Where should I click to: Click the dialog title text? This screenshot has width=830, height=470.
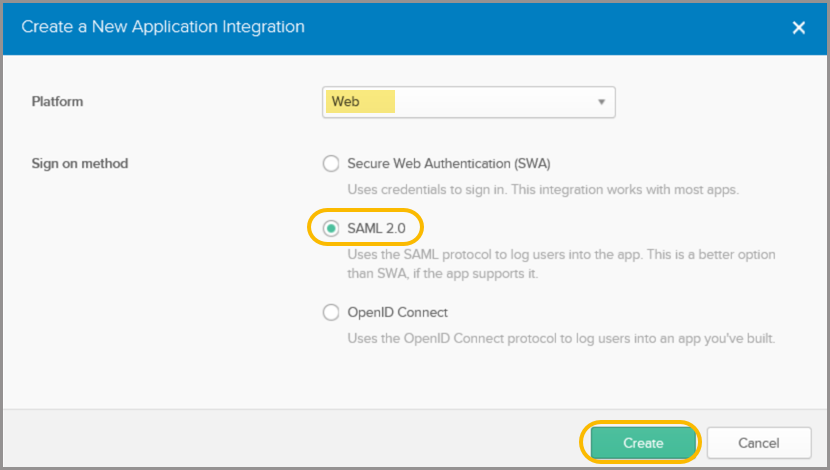point(163,27)
